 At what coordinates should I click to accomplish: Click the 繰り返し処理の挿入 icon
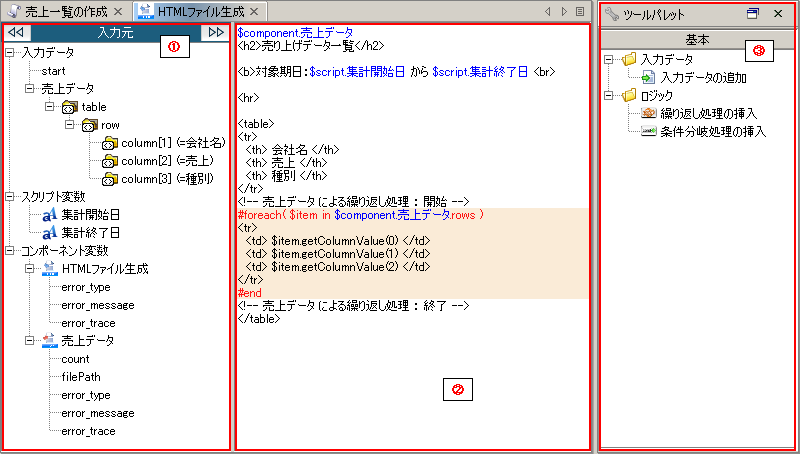[x=648, y=114]
